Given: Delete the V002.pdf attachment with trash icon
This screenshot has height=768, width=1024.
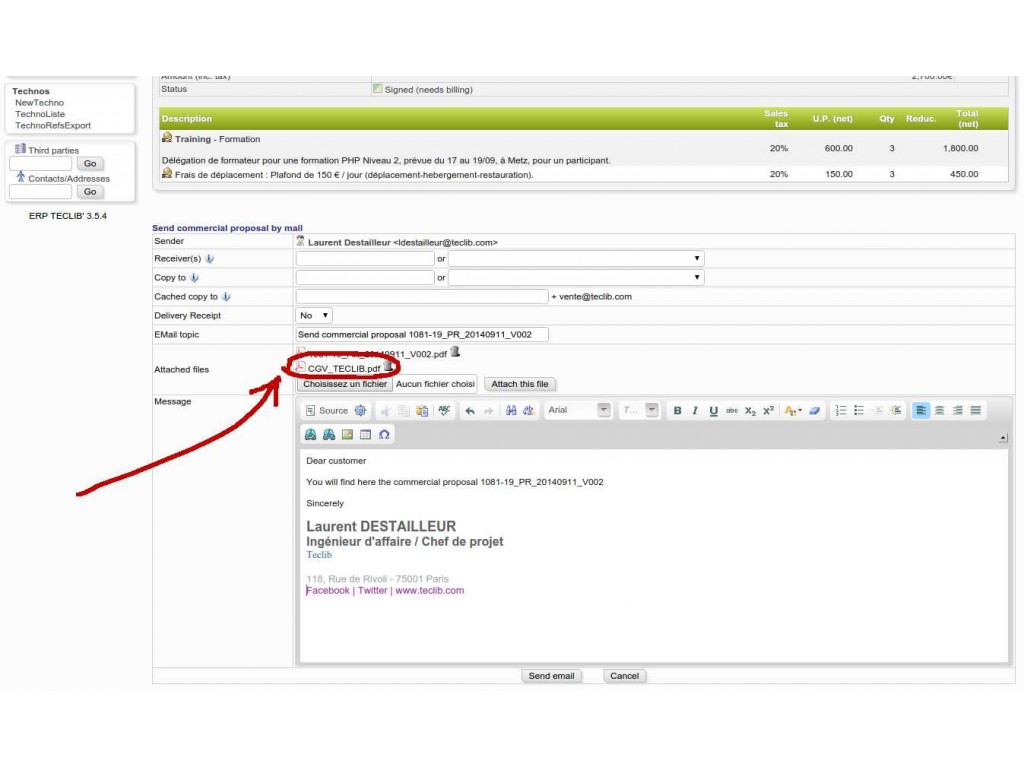Looking at the screenshot, I should pos(455,353).
